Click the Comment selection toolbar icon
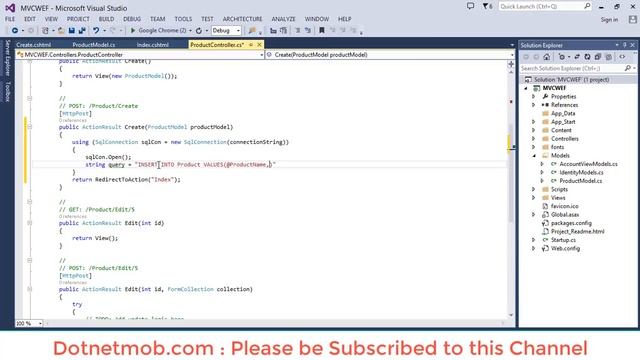This screenshot has height=360, width=640. [298, 31]
